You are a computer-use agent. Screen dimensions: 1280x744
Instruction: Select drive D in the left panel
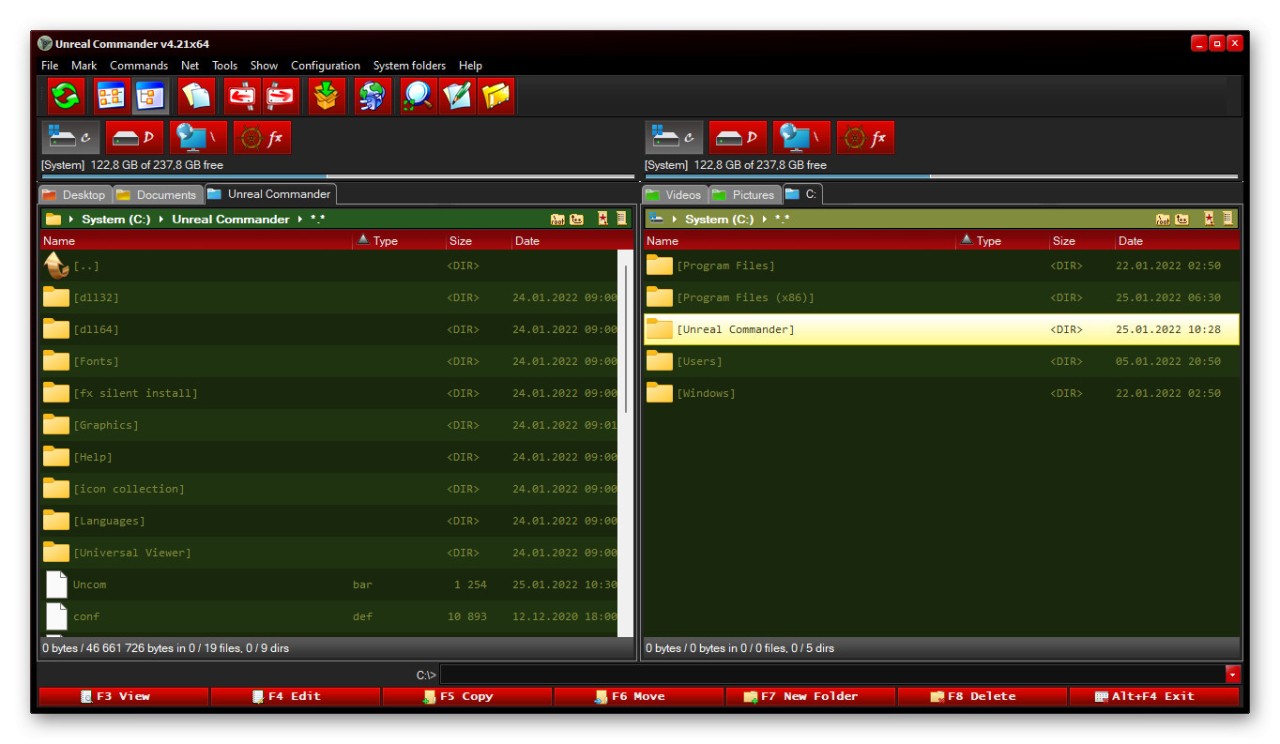point(134,138)
